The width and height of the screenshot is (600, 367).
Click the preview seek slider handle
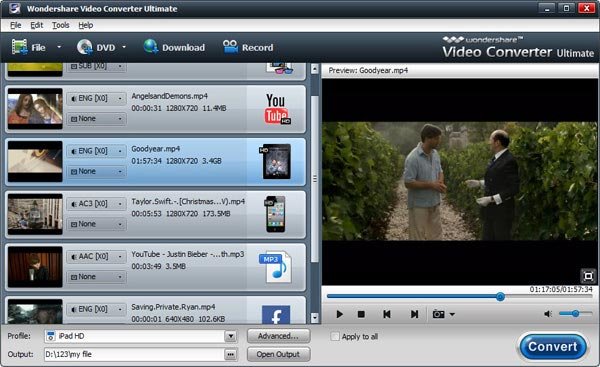point(501,297)
